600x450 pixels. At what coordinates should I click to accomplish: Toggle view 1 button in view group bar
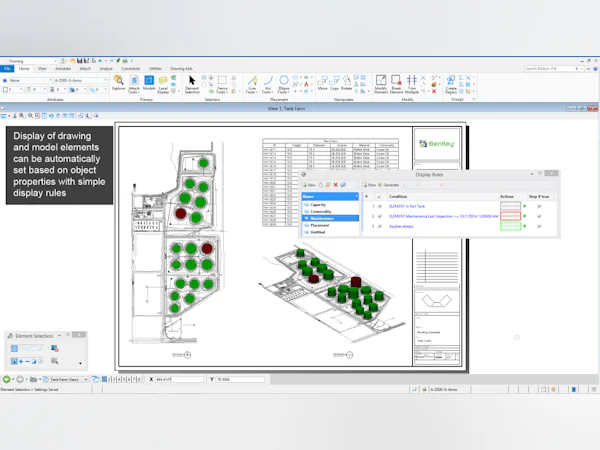click(x=104, y=379)
